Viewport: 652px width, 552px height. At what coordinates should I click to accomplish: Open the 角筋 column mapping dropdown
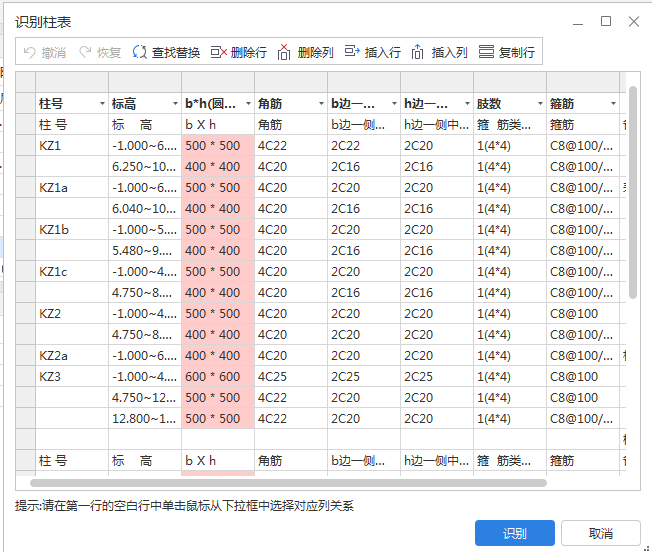tap(321, 103)
